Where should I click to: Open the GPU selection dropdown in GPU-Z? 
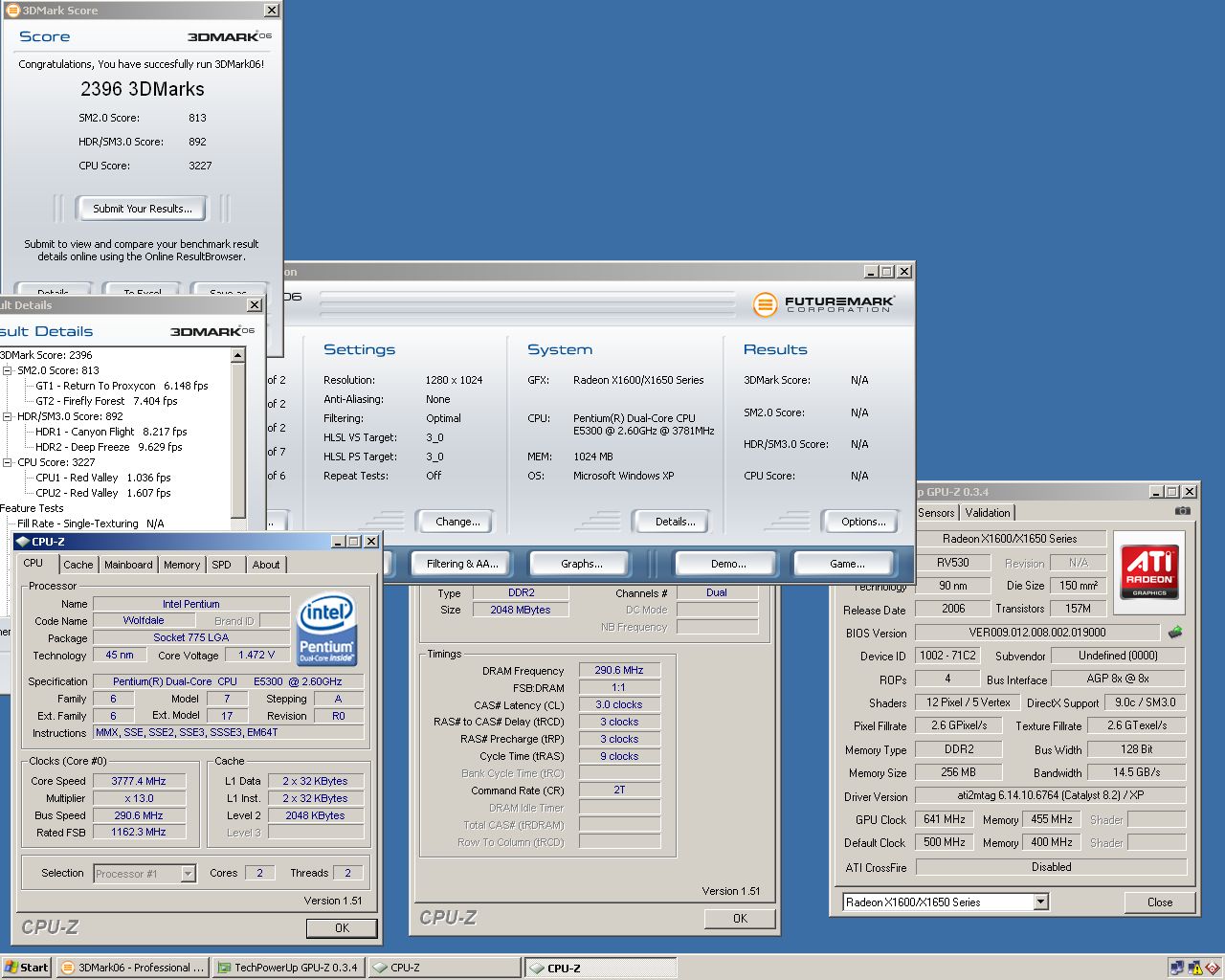click(x=1041, y=902)
